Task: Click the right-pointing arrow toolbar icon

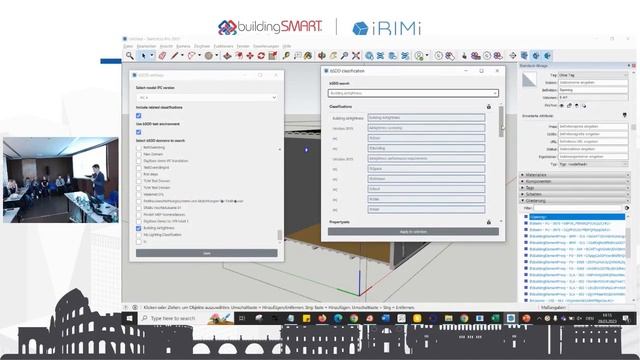Action: click(x=513, y=56)
